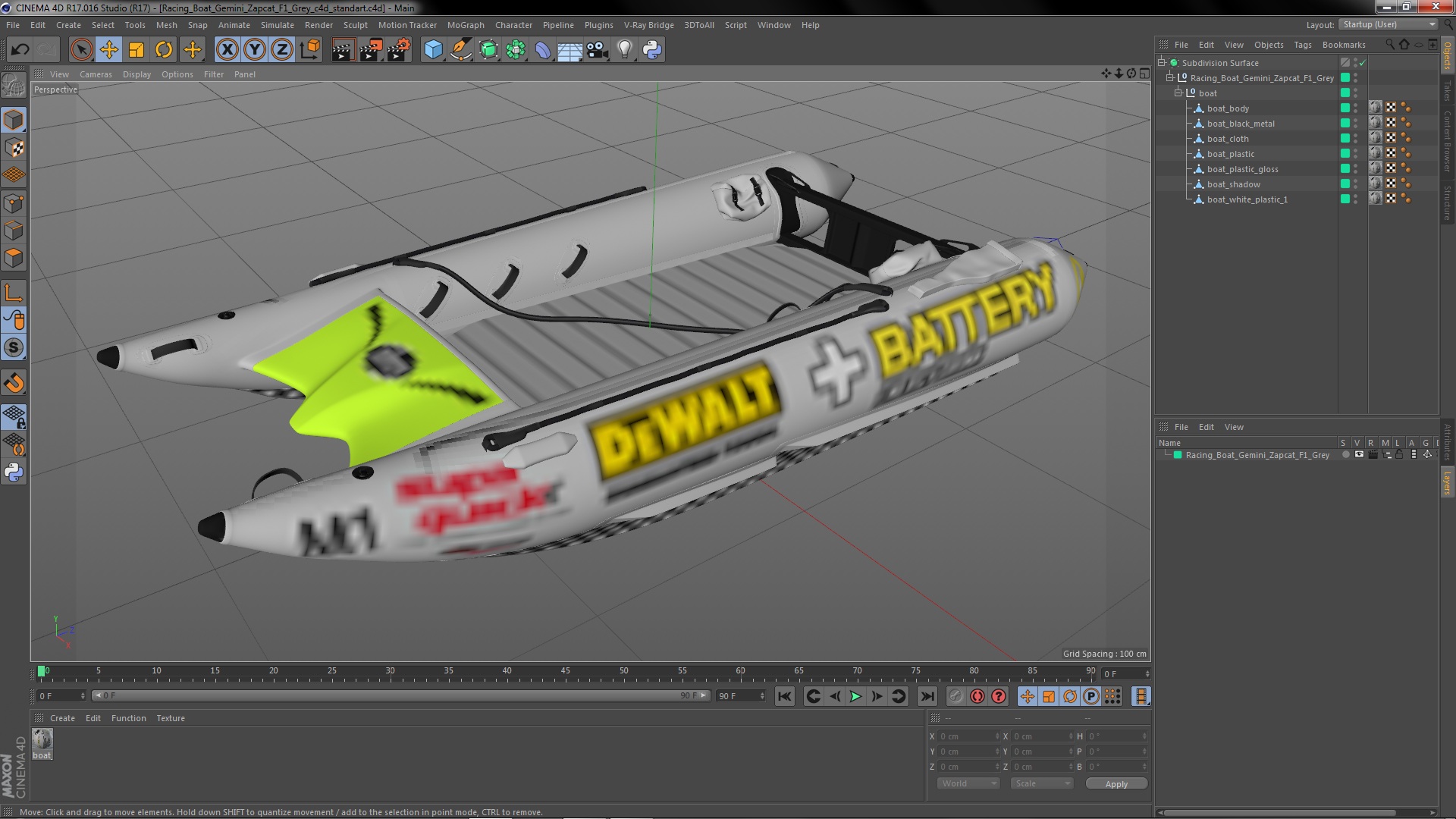The image size is (1456, 819).
Task: Activate the Rotate tool
Action: pyautogui.click(x=164, y=50)
